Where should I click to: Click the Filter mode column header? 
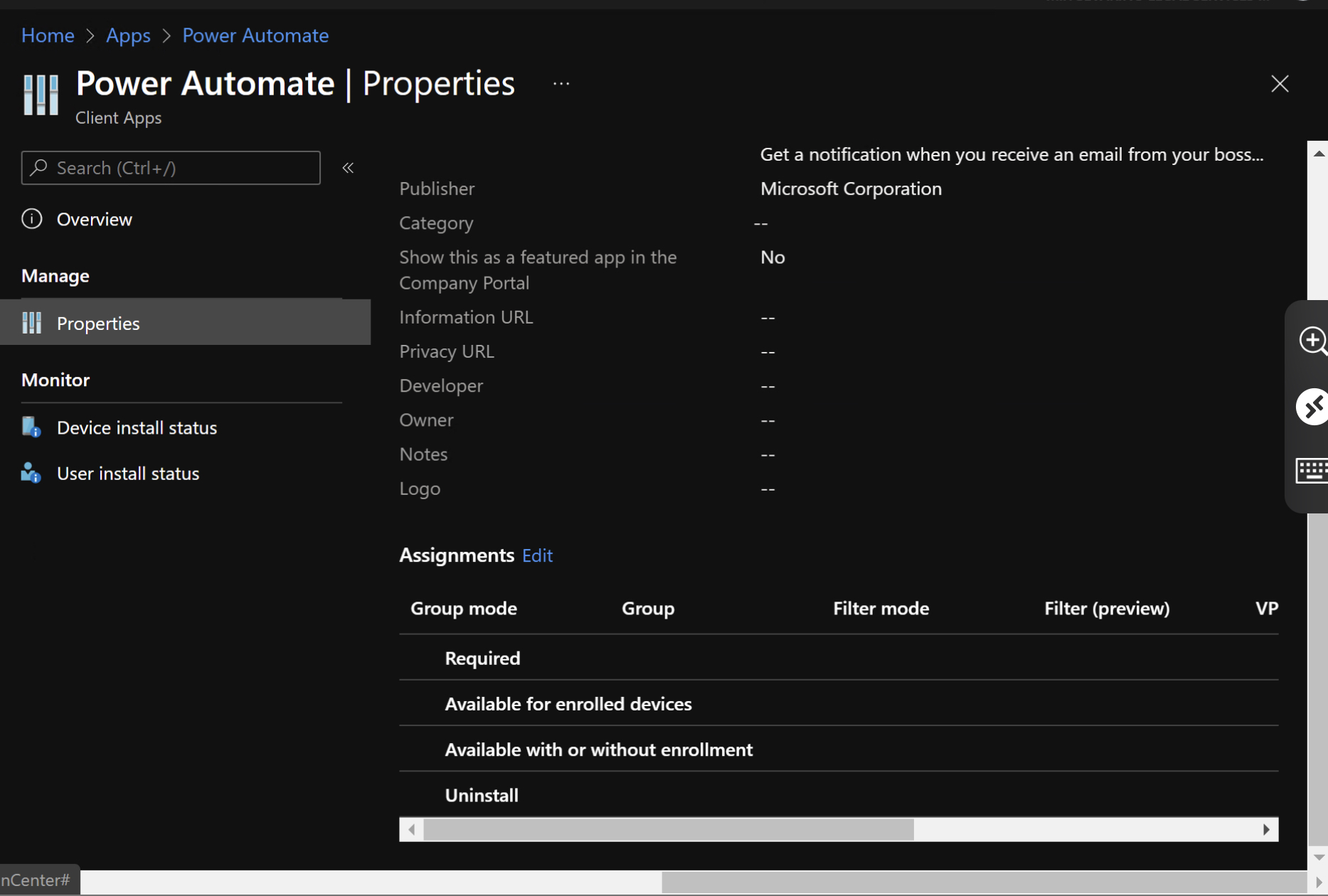pyautogui.click(x=881, y=609)
